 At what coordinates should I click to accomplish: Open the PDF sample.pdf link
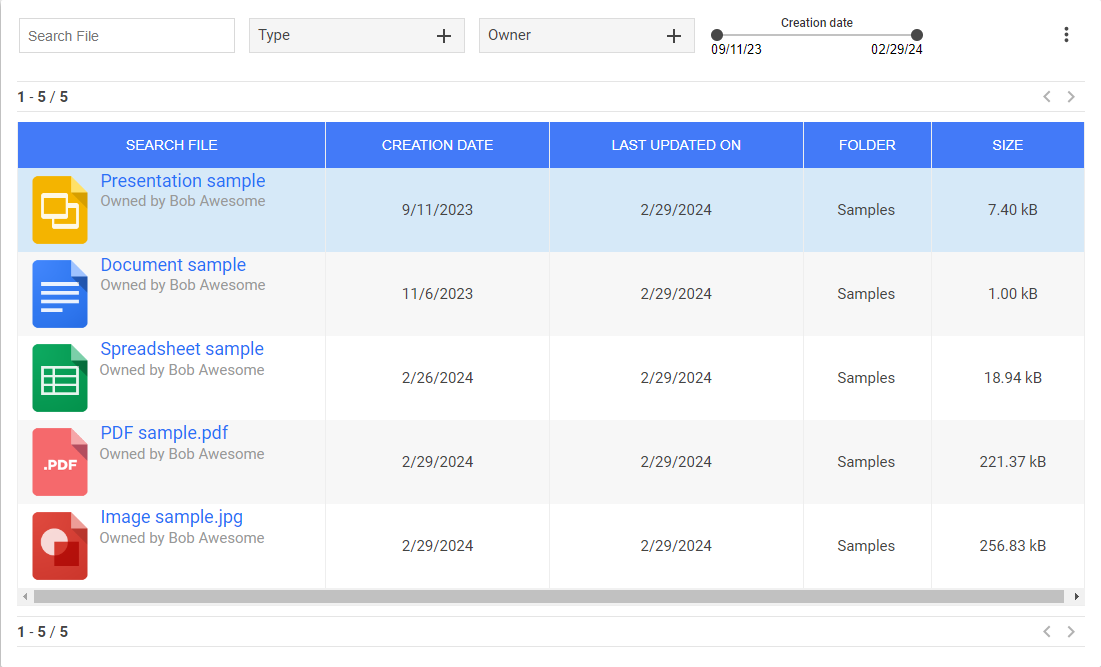point(164,433)
